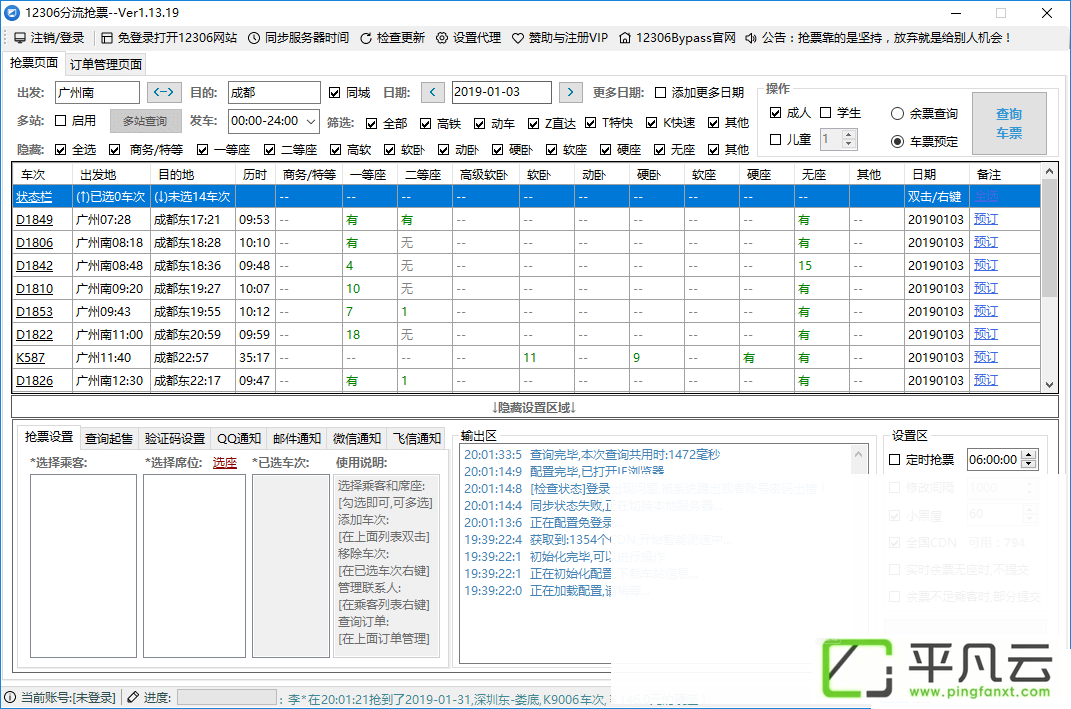
Task: Click the info icon beside 当前账号
Action: (10, 697)
